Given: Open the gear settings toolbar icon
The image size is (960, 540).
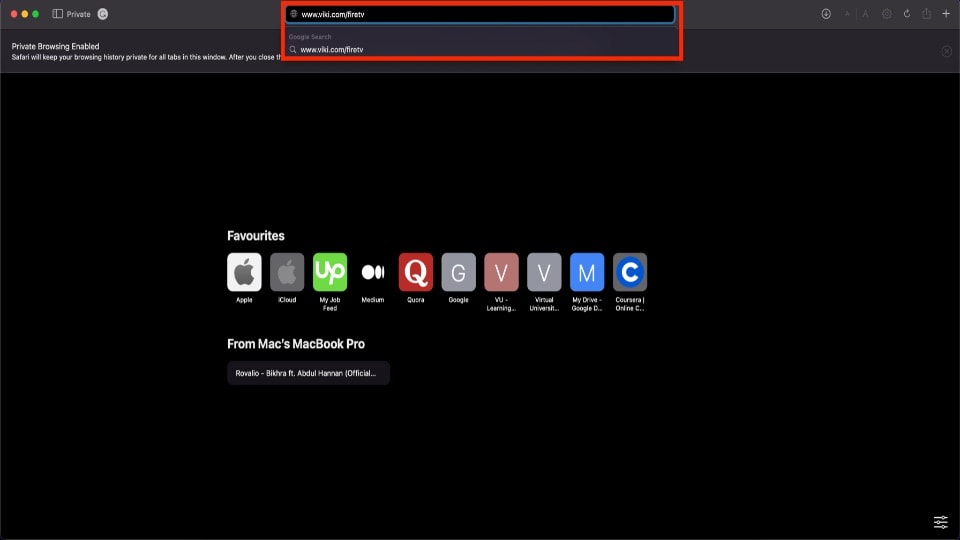Looking at the screenshot, I should point(887,13).
